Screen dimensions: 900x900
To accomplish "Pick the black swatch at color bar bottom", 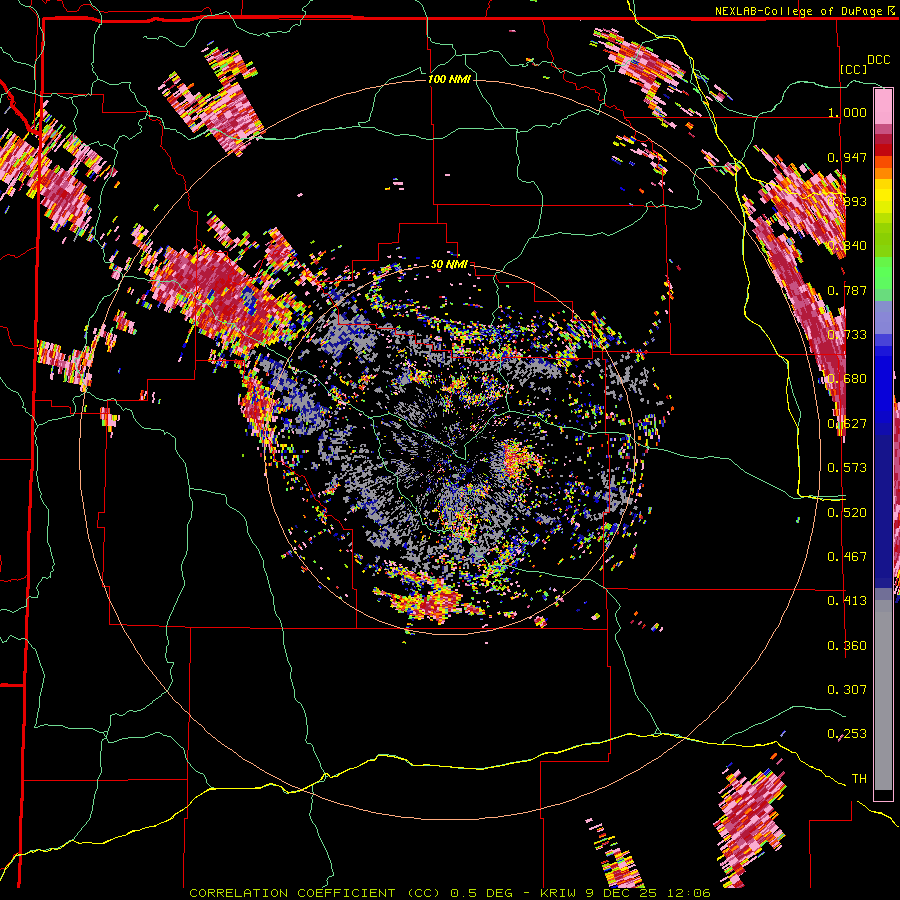I will 883,795.
